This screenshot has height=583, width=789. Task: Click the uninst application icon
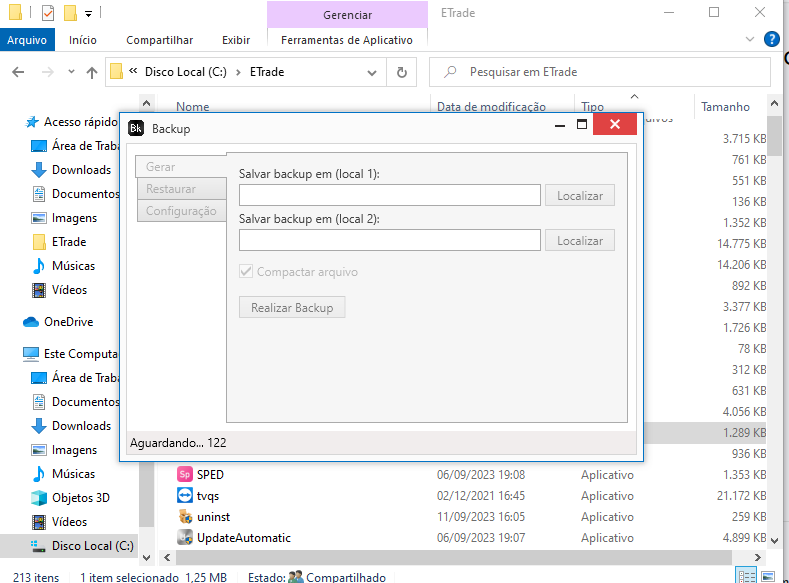tap(185, 517)
